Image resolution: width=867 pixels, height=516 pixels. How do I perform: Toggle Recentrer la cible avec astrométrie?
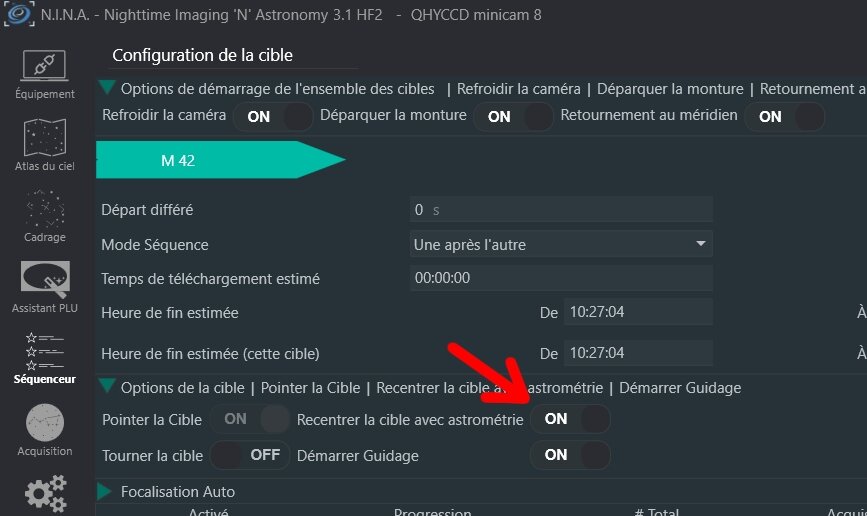coord(570,420)
